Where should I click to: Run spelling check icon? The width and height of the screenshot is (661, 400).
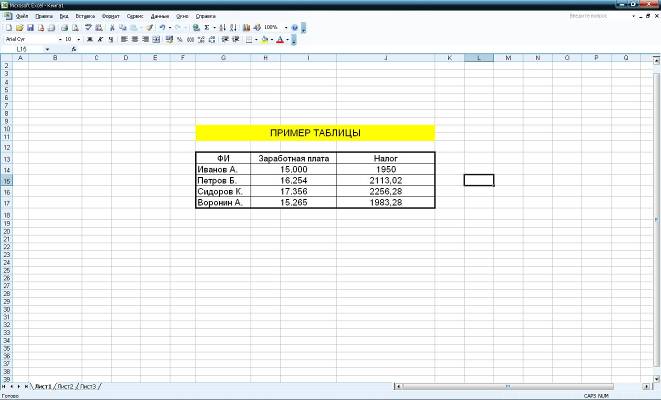(88, 28)
